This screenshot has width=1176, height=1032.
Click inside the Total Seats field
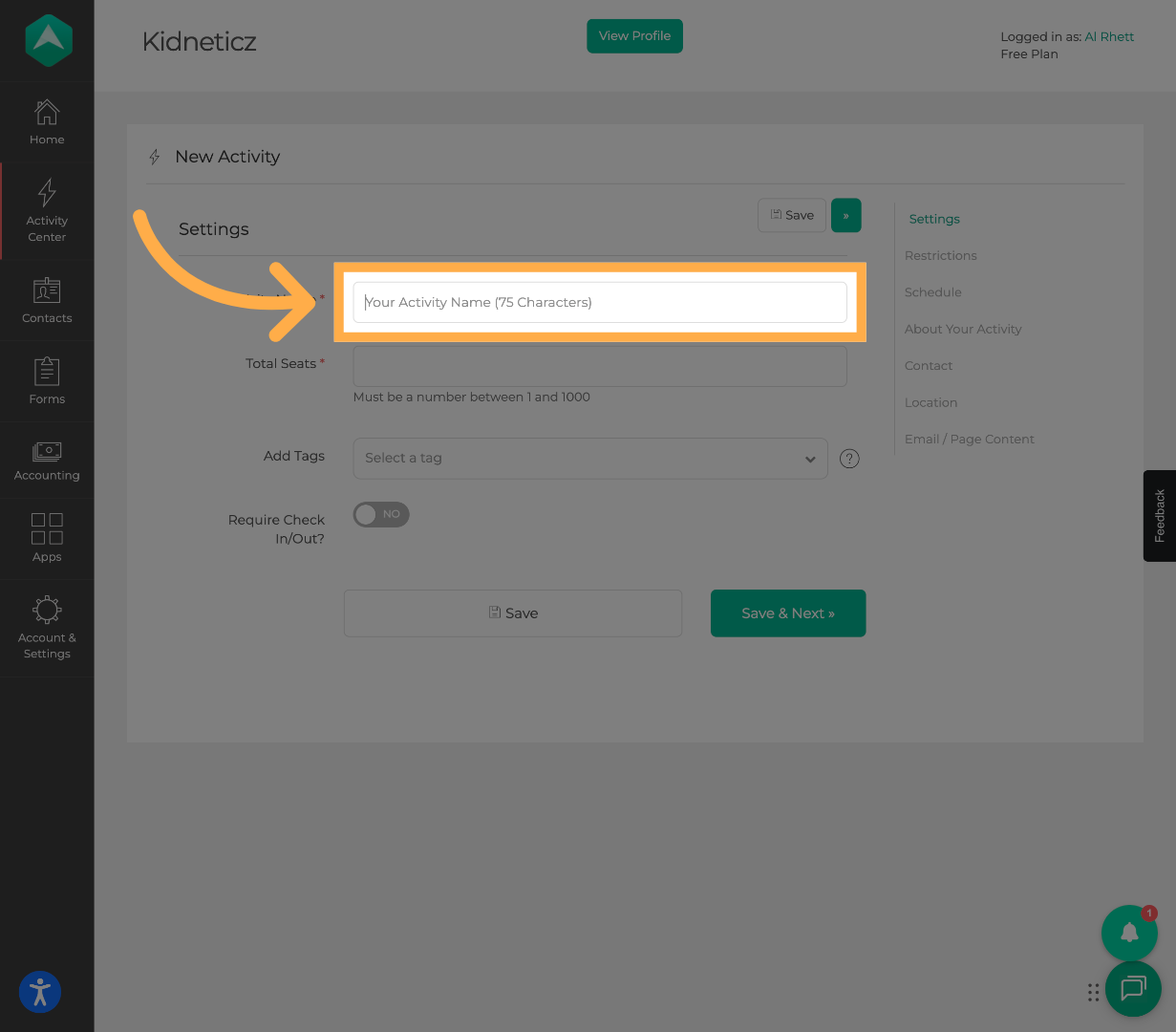[x=600, y=365]
